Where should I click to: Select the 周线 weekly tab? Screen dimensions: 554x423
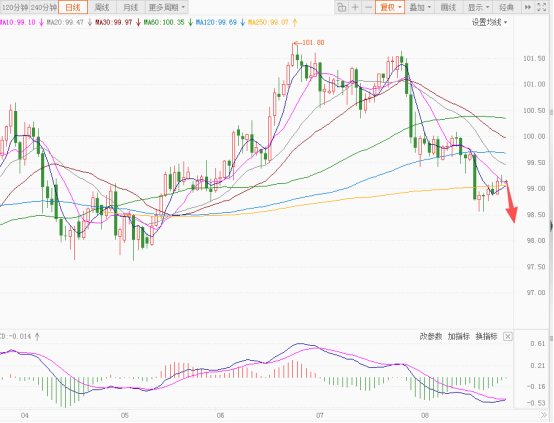(x=102, y=7)
